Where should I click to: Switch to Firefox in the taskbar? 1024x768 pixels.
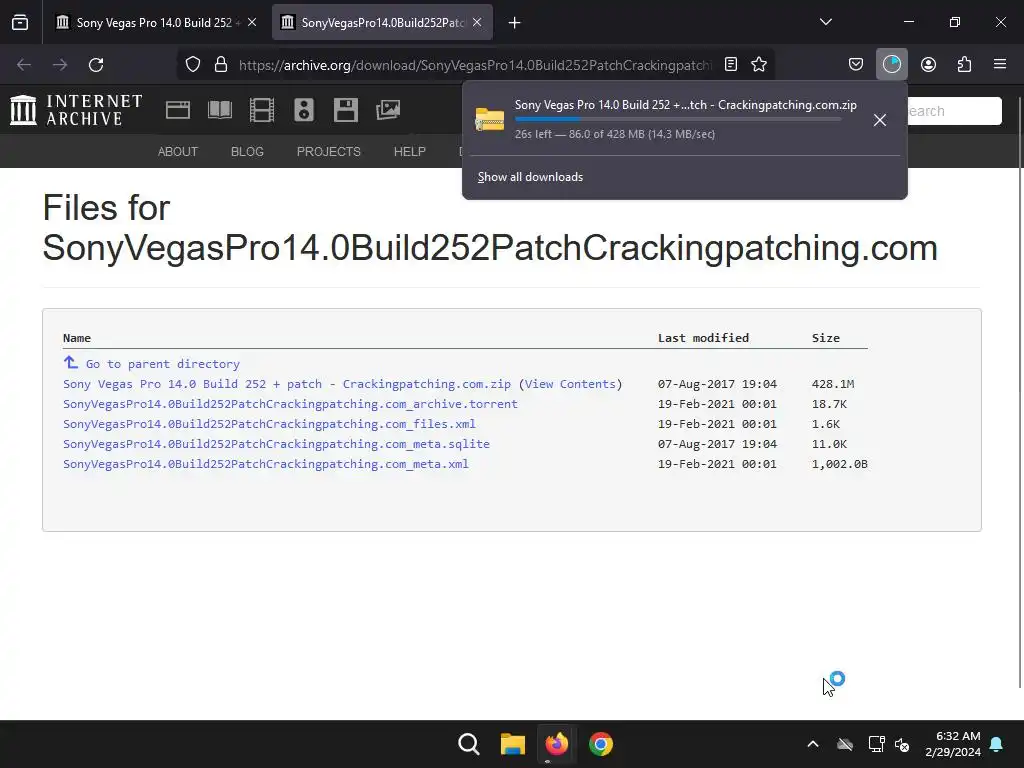(x=556, y=744)
